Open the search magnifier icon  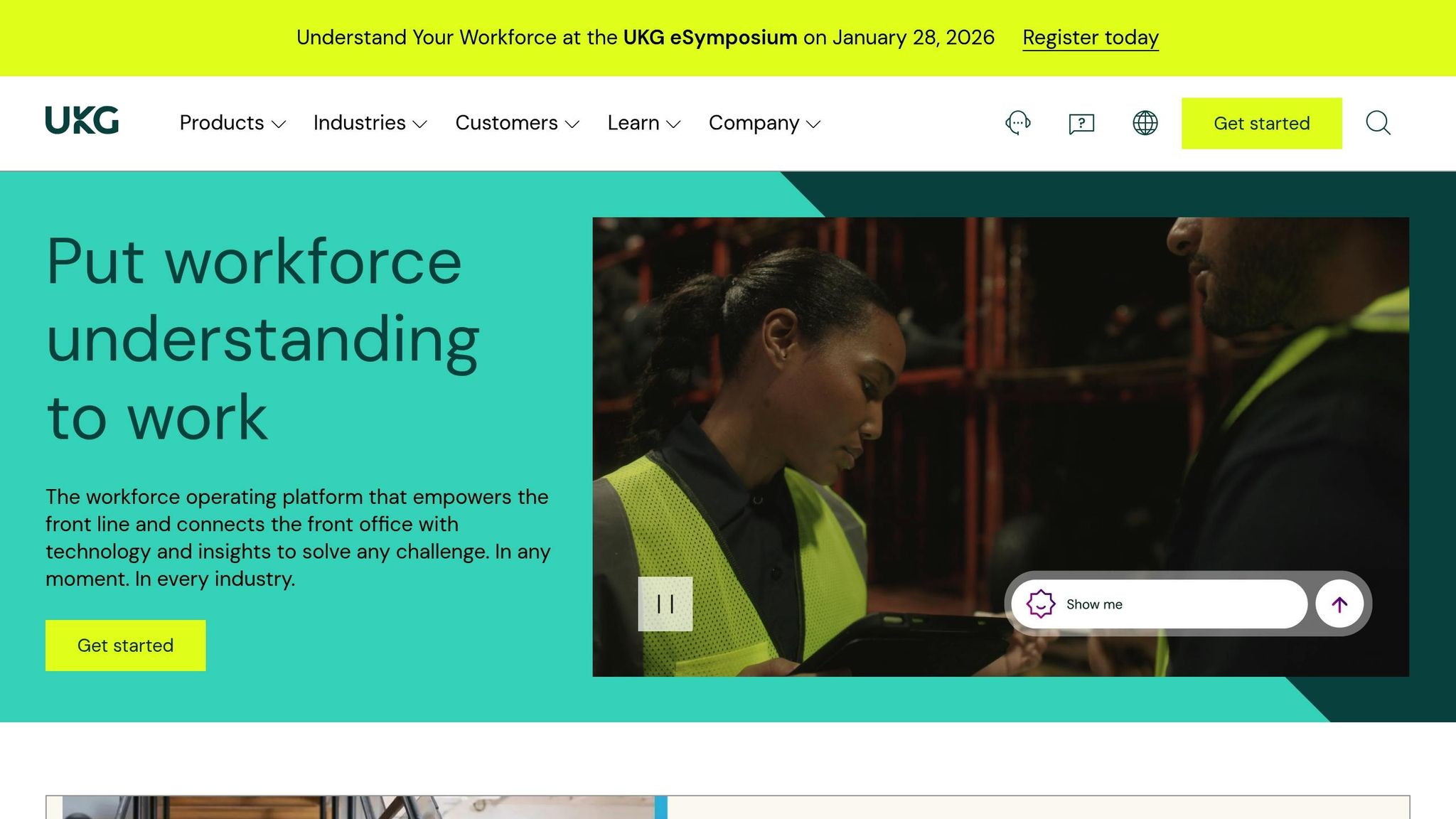point(1378,123)
